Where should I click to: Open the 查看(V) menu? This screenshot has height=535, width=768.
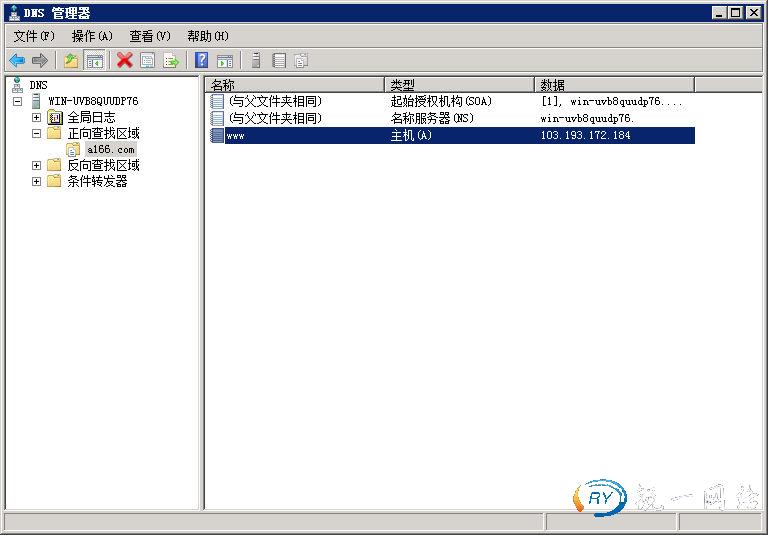point(150,36)
